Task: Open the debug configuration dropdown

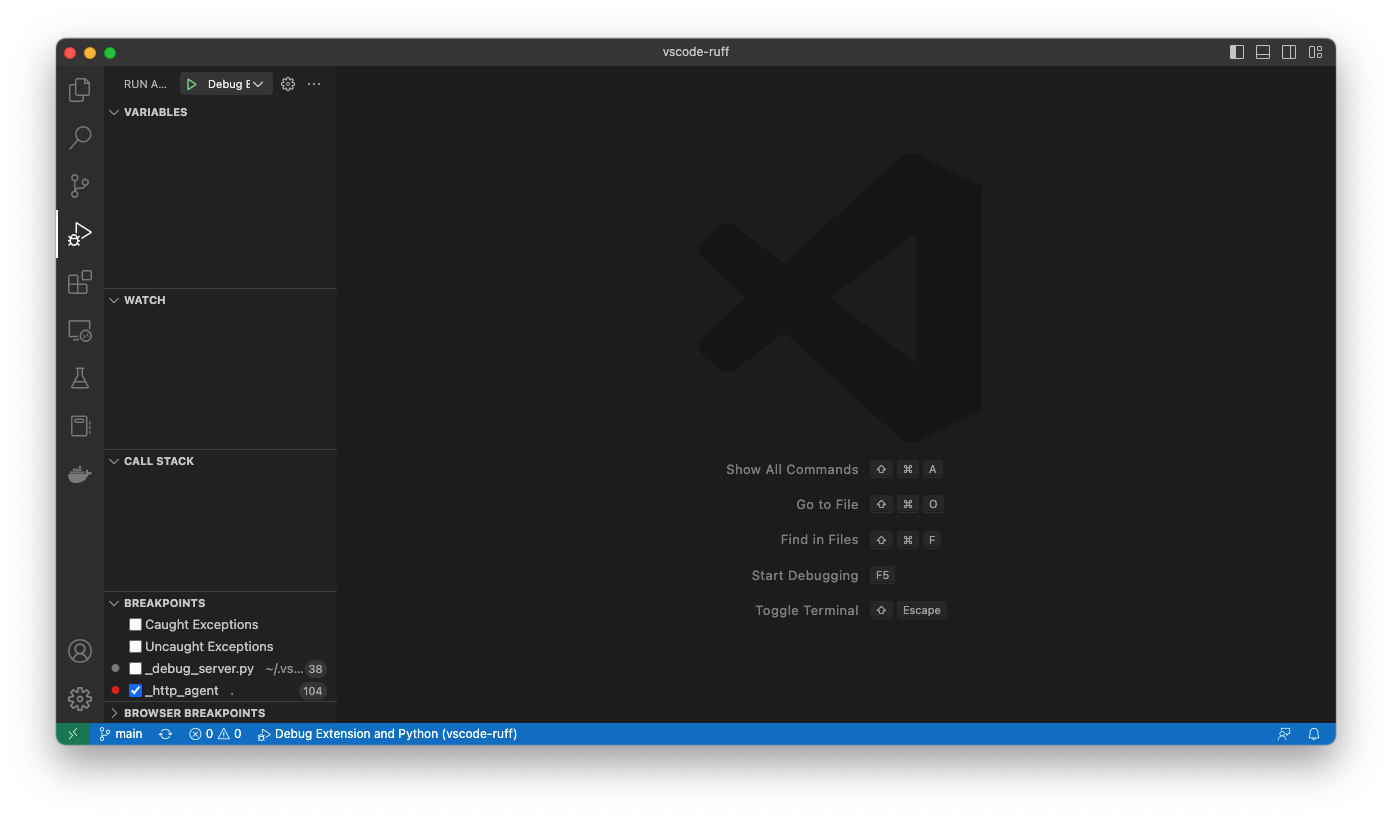Action: pyautogui.click(x=259, y=83)
